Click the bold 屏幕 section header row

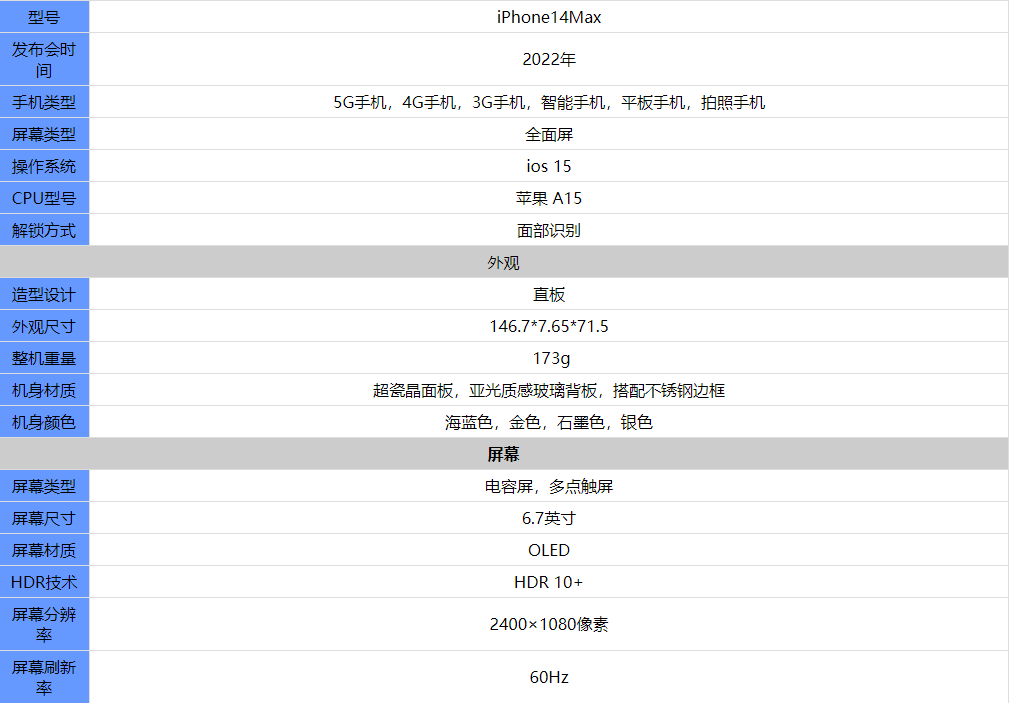(x=504, y=454)
